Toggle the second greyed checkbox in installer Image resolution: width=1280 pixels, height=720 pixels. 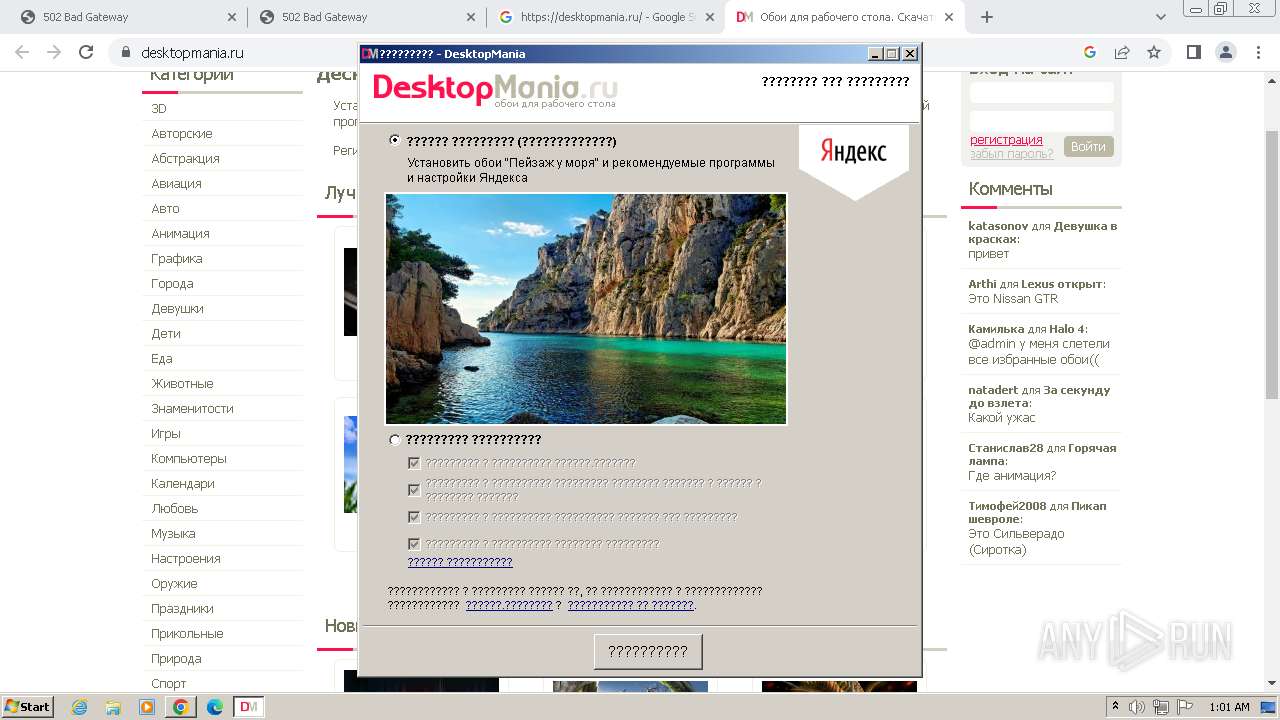[x=414, y=490]
